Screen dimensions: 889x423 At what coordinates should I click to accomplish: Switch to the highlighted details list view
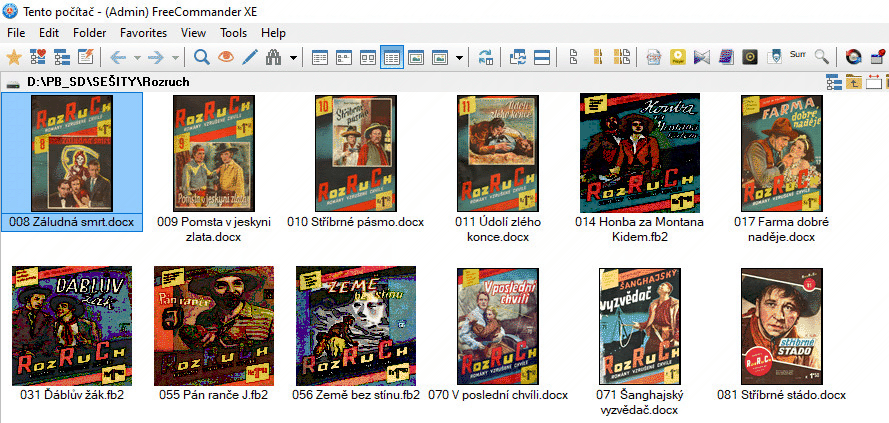point(392,57)
